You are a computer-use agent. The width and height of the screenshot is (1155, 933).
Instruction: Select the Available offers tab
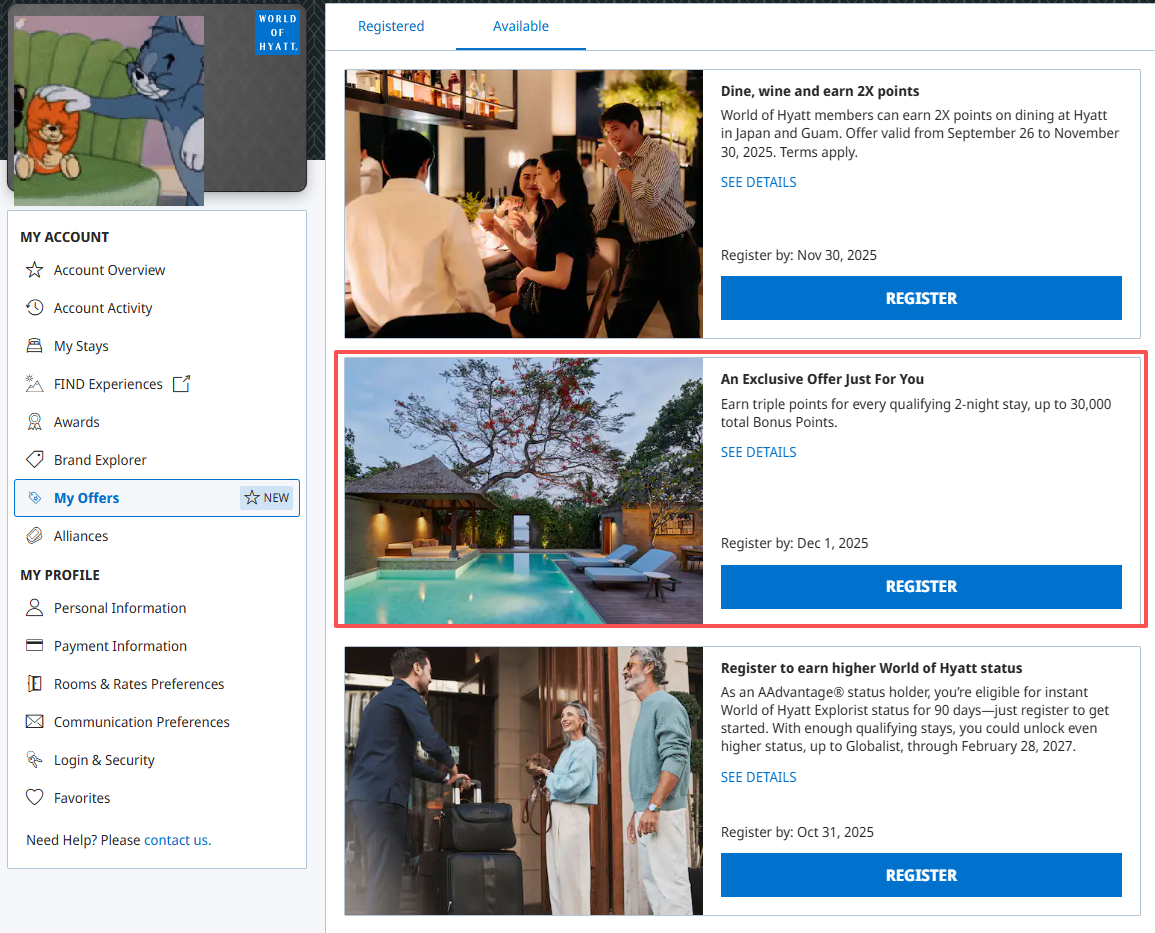[x=521, y=26]
